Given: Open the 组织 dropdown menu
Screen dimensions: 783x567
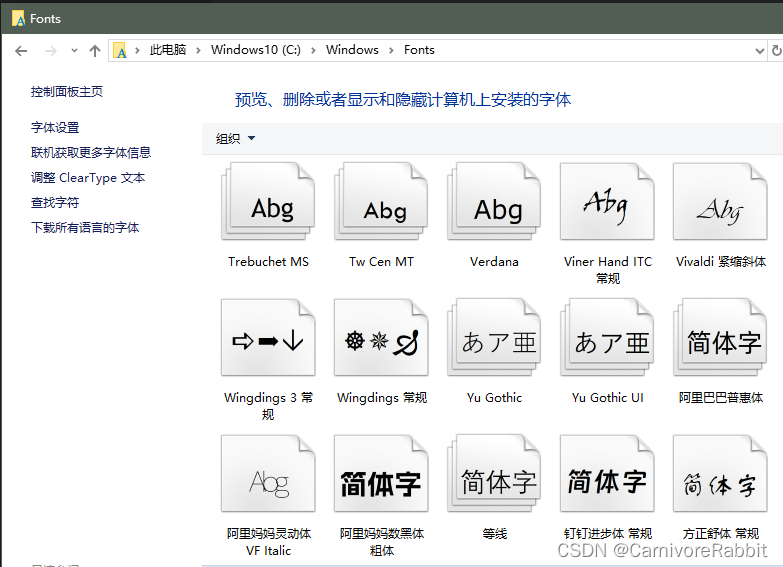Looking at the screenshot, I should pyautogui.click(x=235, y=138).
